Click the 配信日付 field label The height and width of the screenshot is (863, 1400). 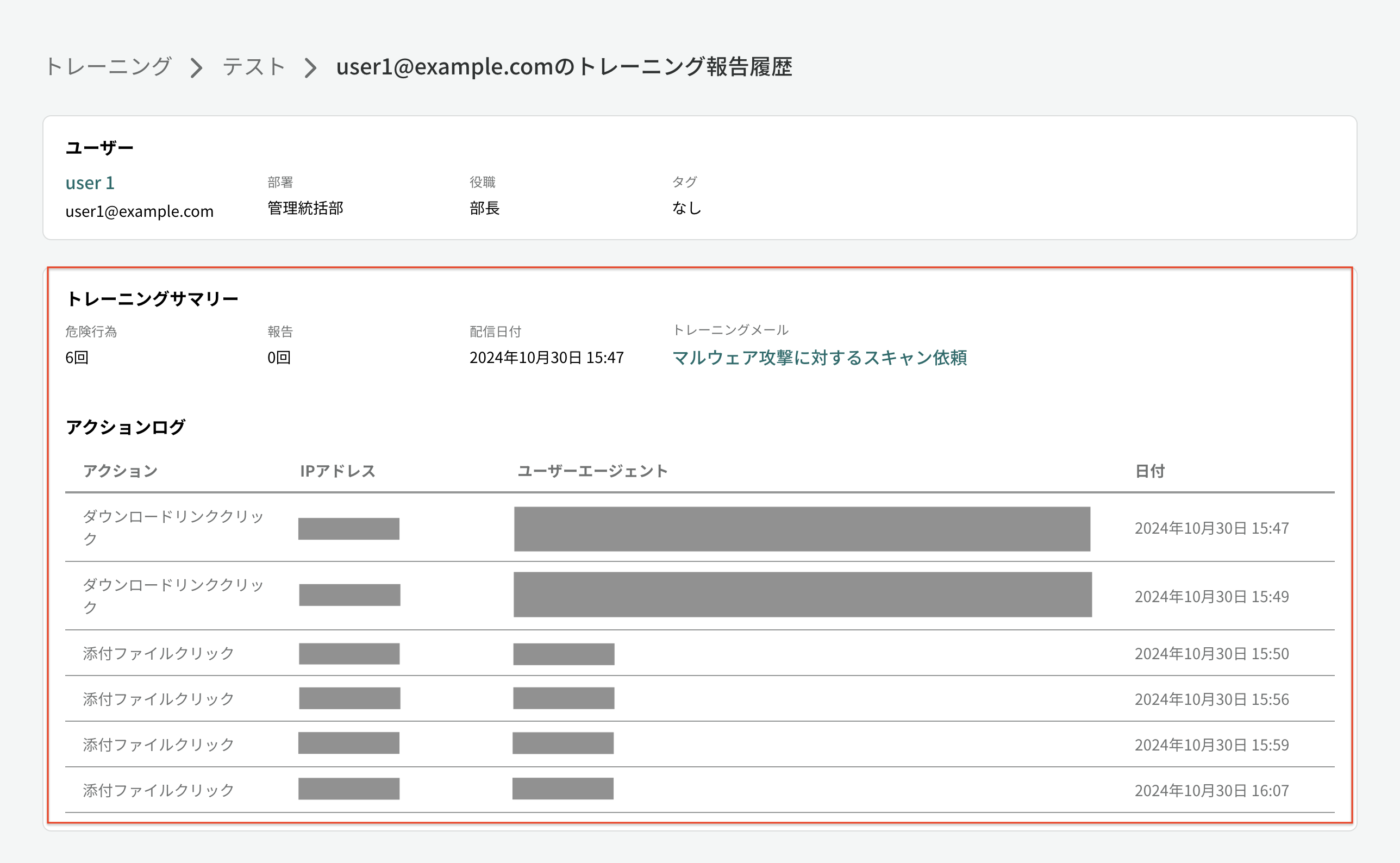point(496,332)
